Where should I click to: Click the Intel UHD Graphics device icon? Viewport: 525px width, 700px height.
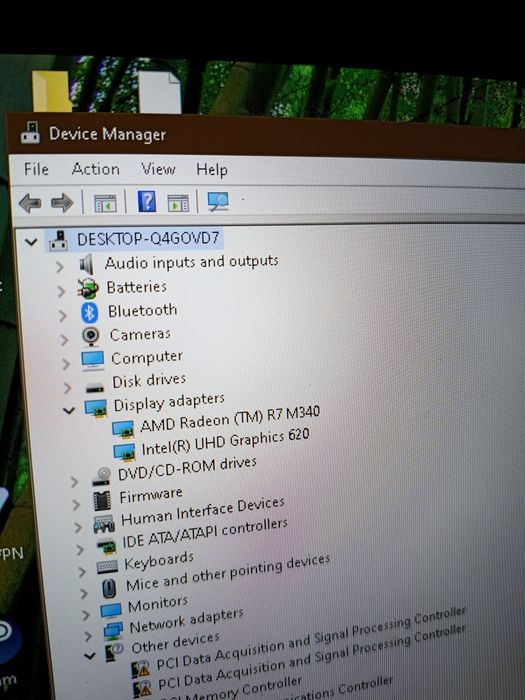coord(124,452)
